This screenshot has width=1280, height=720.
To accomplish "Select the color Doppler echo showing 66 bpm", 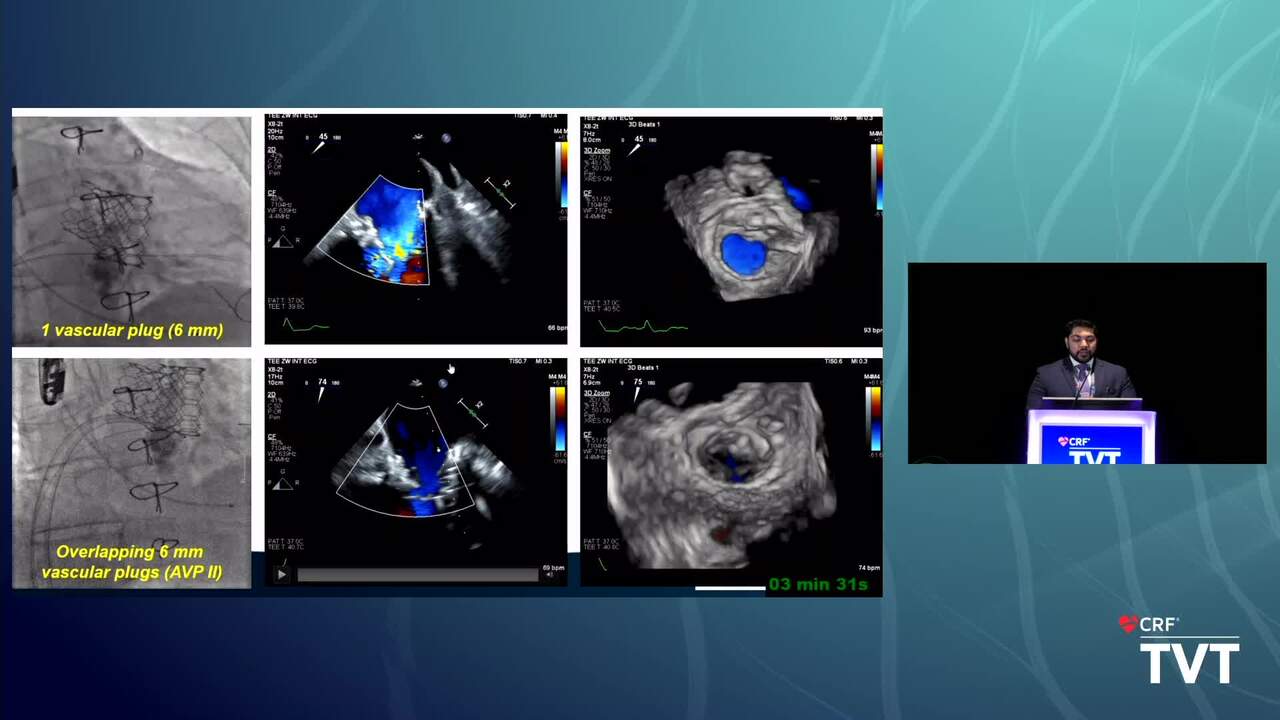I will (416, 229).
